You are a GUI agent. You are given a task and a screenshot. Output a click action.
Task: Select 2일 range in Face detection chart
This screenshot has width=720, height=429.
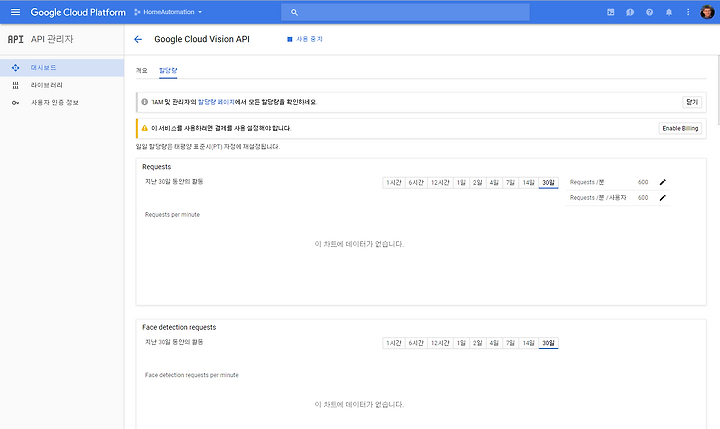[x=478, y=343]
